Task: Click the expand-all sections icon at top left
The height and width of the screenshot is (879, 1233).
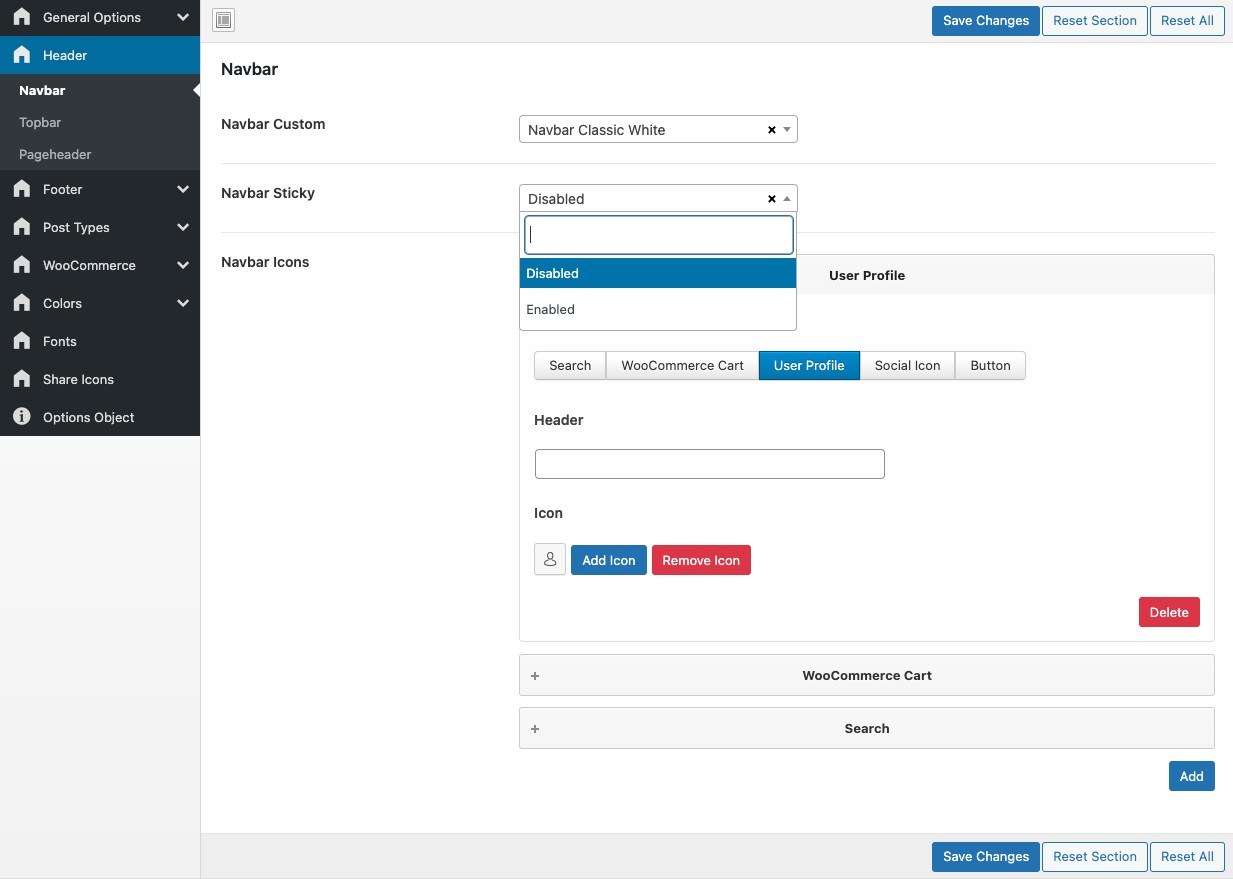Action: coord(223,20)
